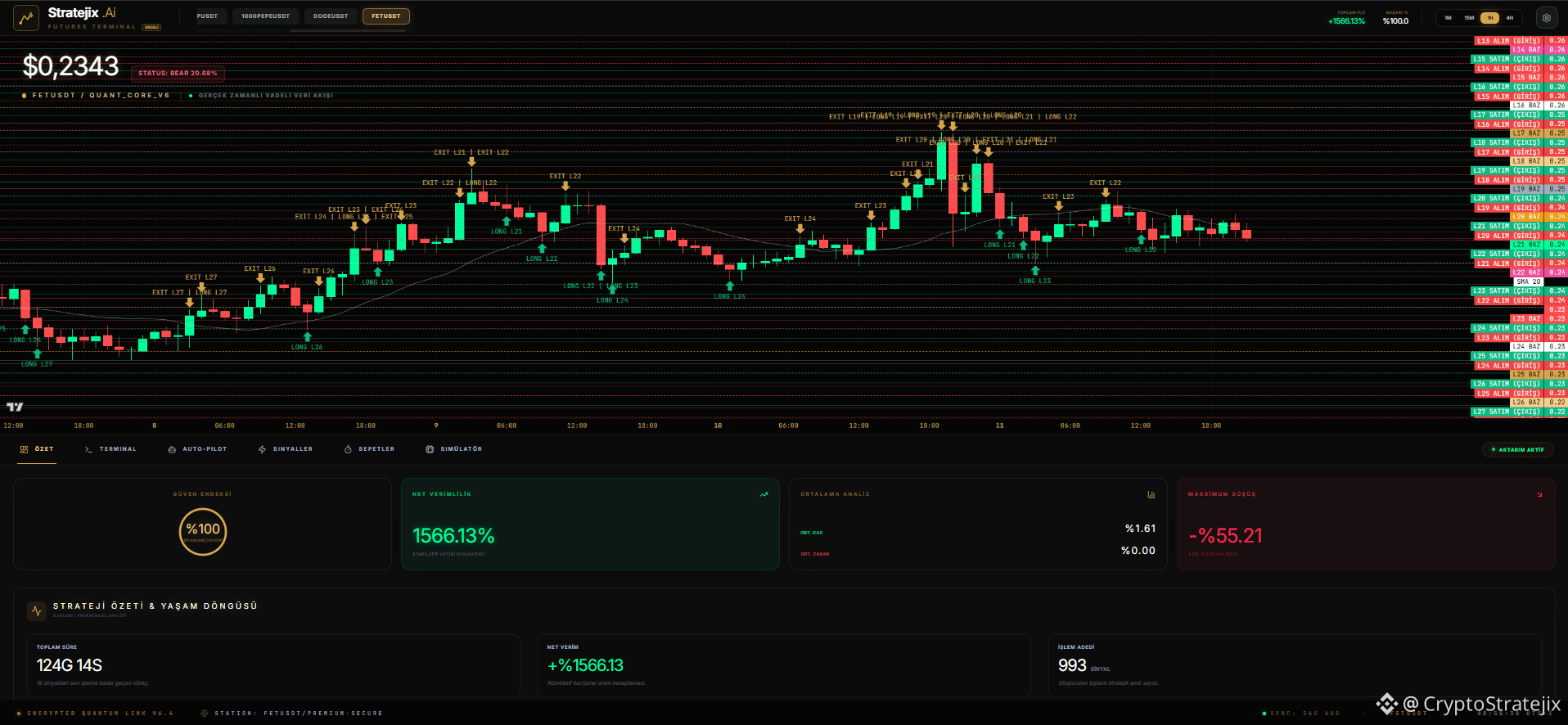This screenshot has width=1568, height=725.
Task: Click the $0,2343 price display
Action: (x=70, y=66)
